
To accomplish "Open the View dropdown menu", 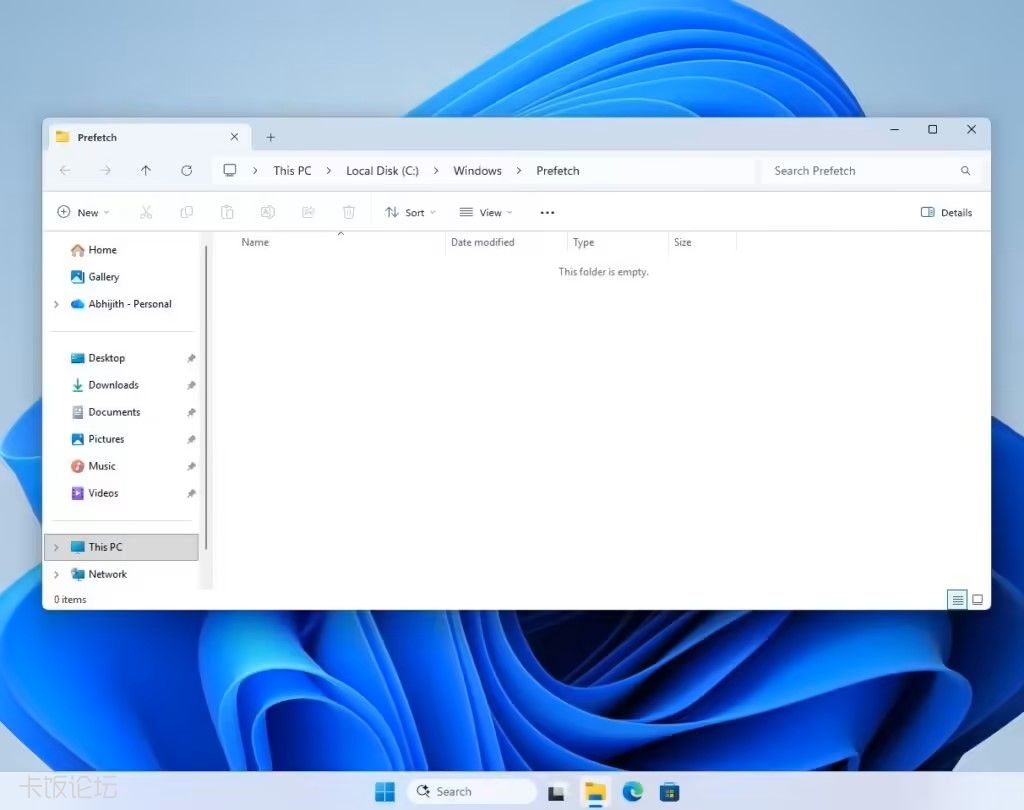I will click(486, 212).
